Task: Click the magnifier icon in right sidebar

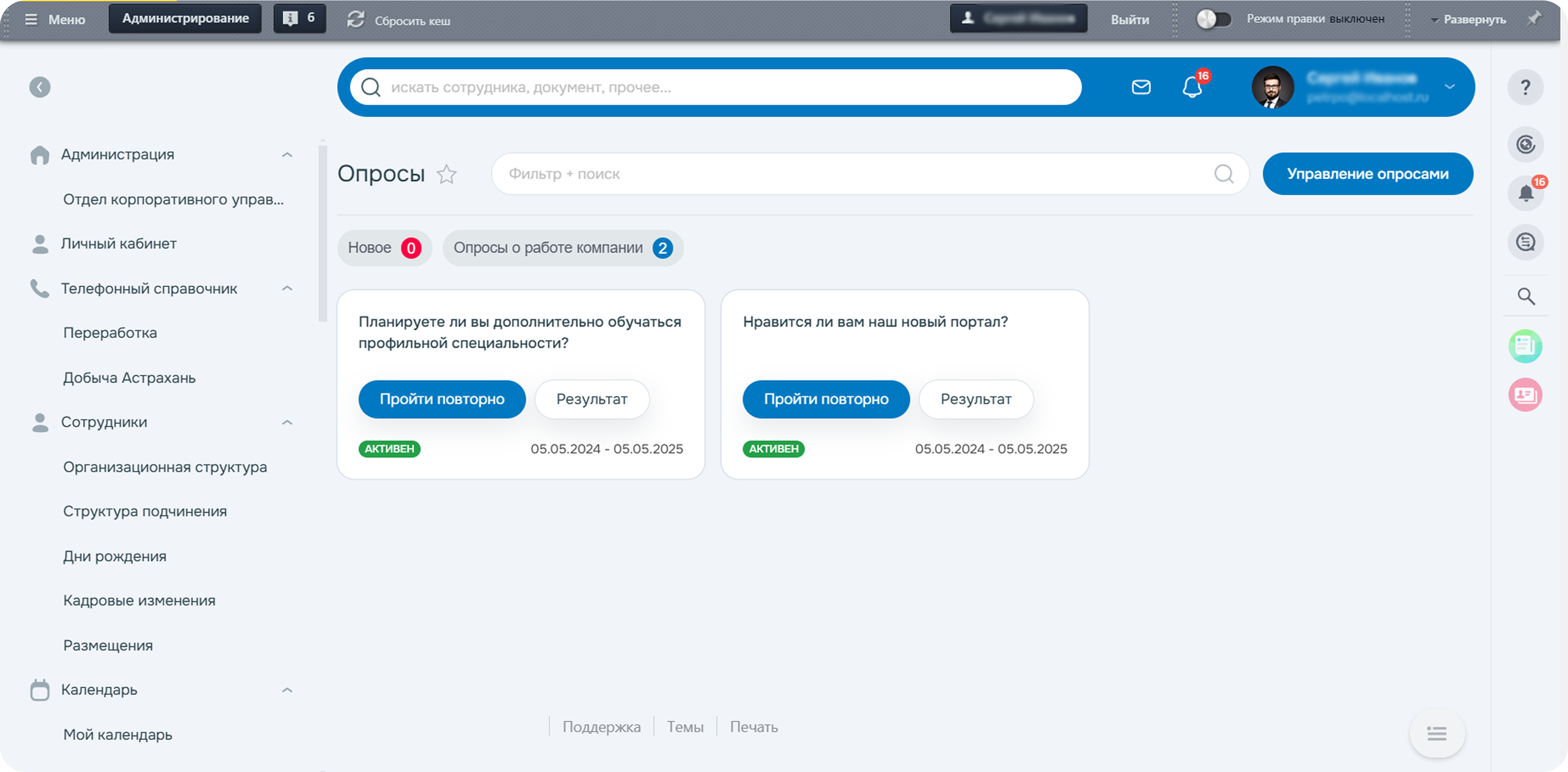Action: click(x=1526, y=297)
